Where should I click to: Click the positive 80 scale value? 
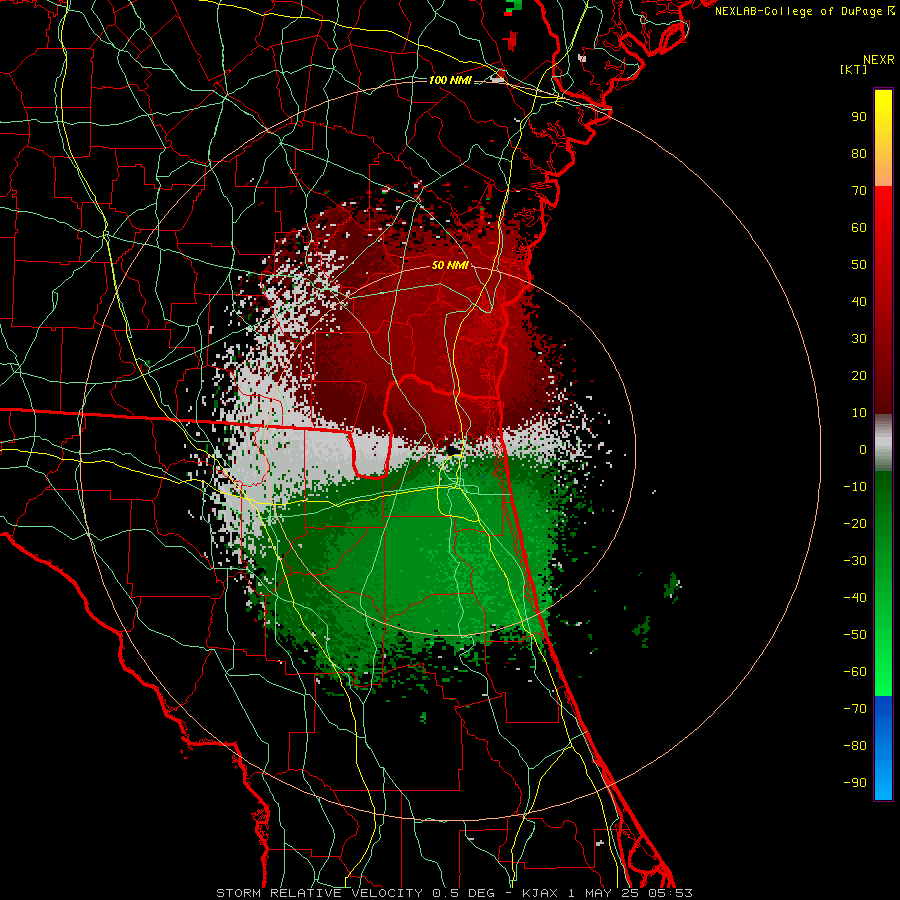coord(859,154)
